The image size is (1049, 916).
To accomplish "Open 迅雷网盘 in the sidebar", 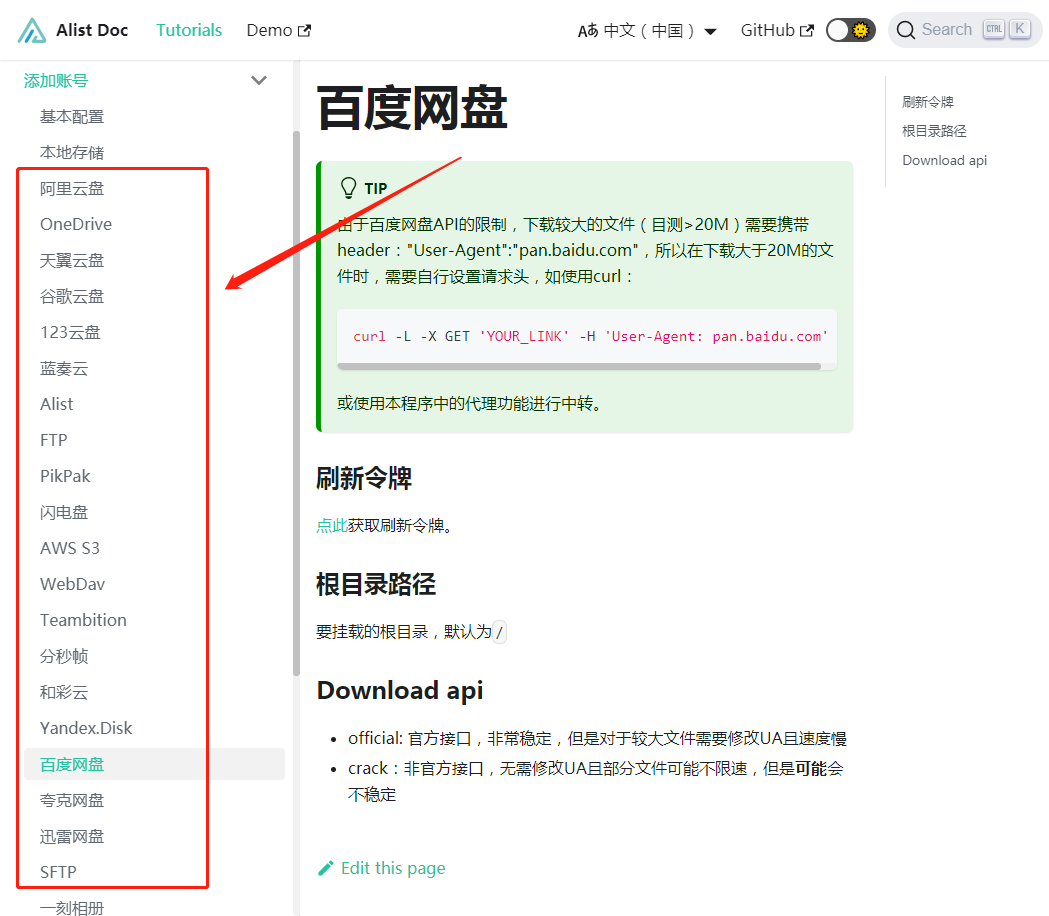I will pos(72,836).
